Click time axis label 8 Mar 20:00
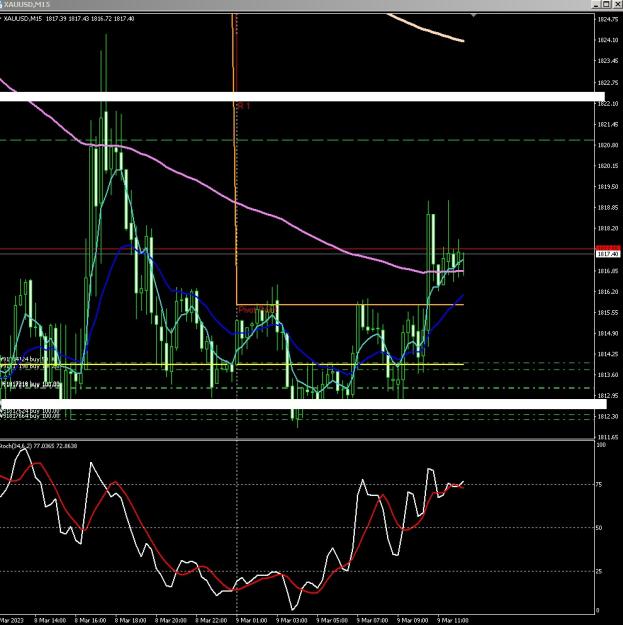623x625 pixels. [171, 621]
